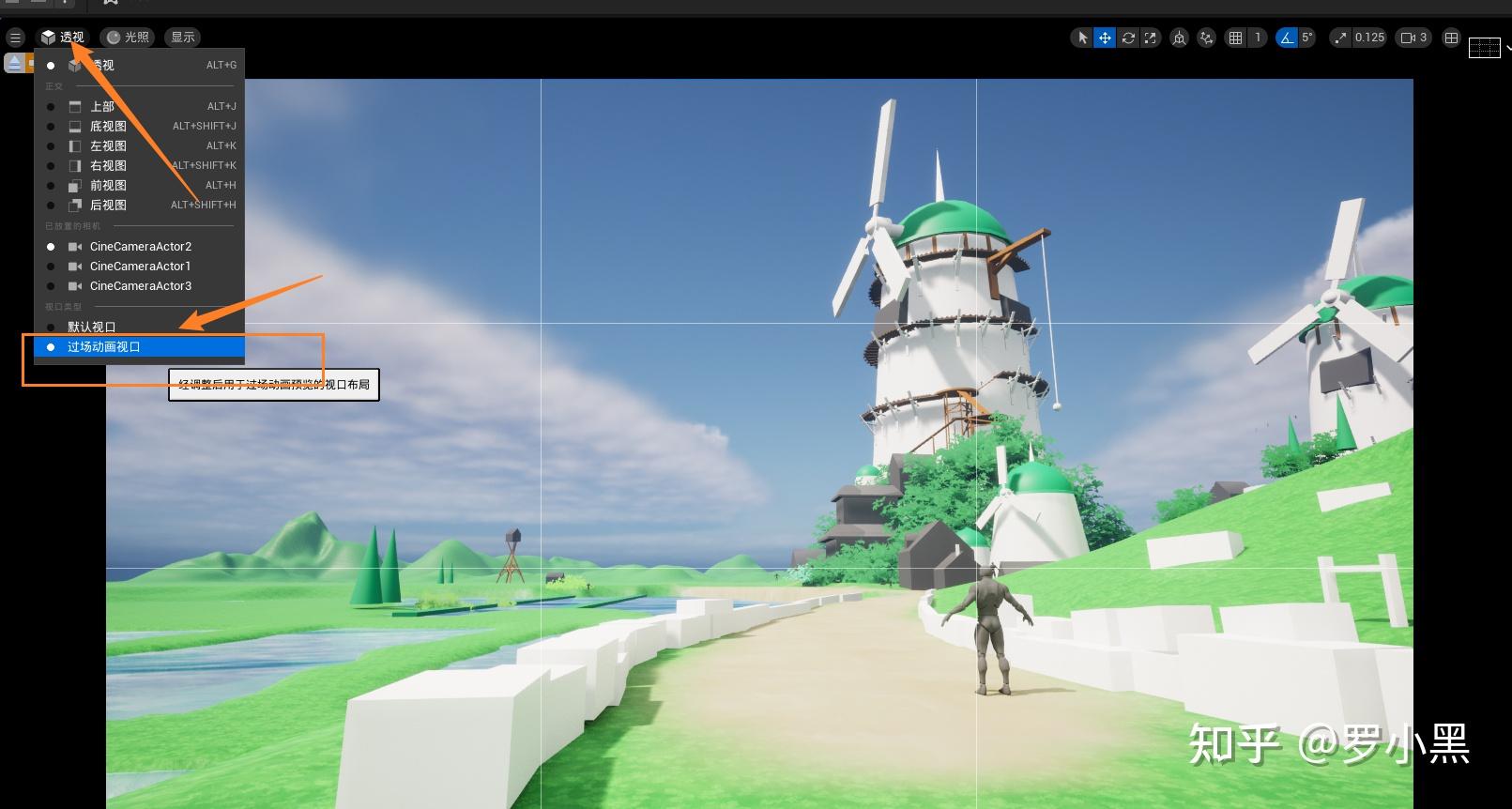The width and height of the screenshot is (1512, 809).
Task: Switch to 底视图 bottom view
Action: (x=140, y=126)
